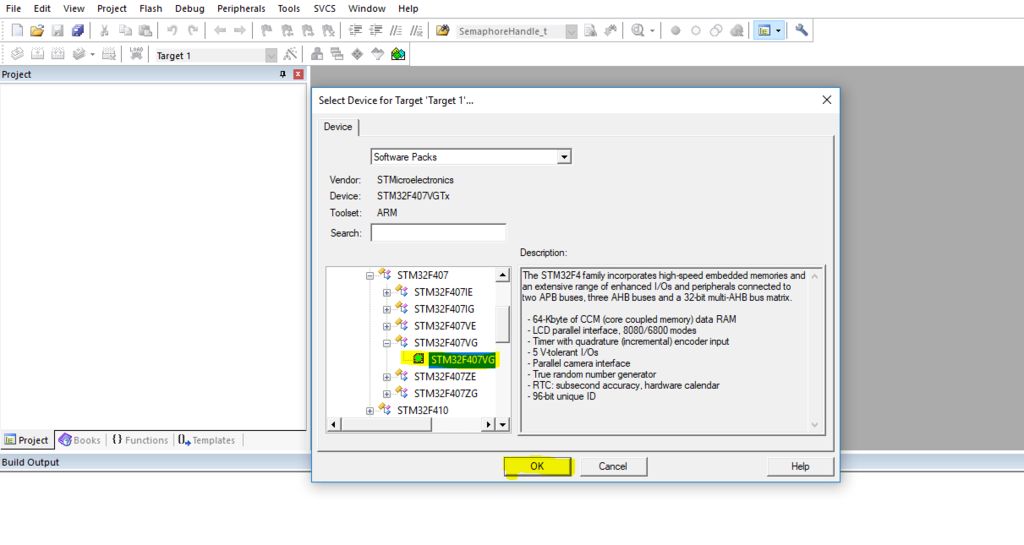This screenshot has width=1024, height=545.
Task: Navigate forwards with right arrow icon
Action: tap(240, 31)
